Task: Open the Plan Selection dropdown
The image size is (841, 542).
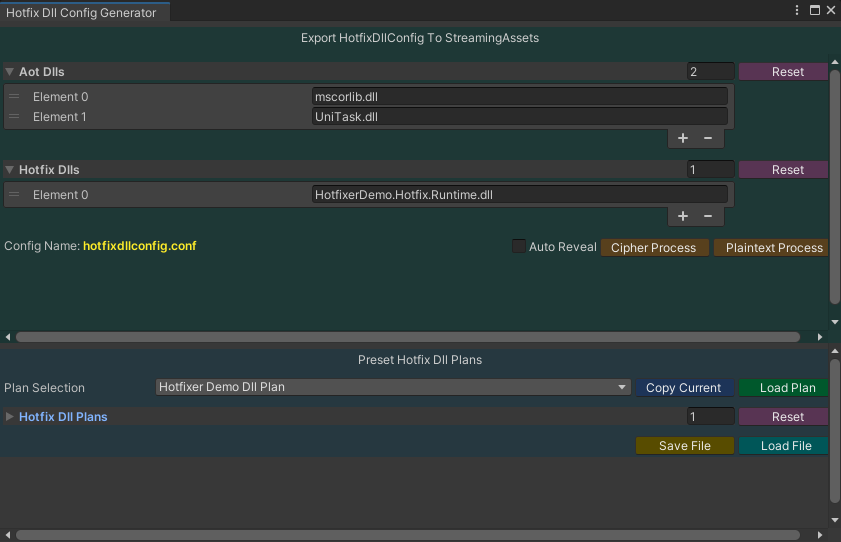Action: coord(392,387)
